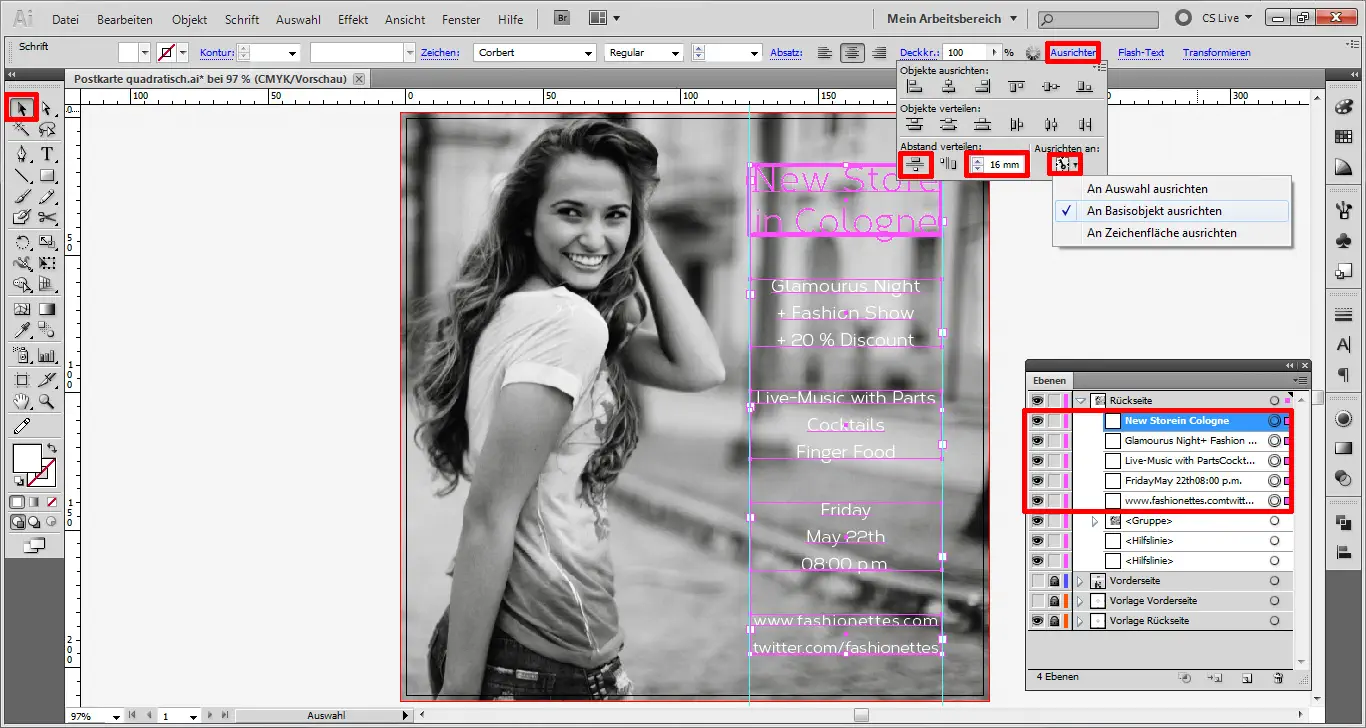Click vertical distribute spacing icon
Screen dimensions: 1366x728
915,164
